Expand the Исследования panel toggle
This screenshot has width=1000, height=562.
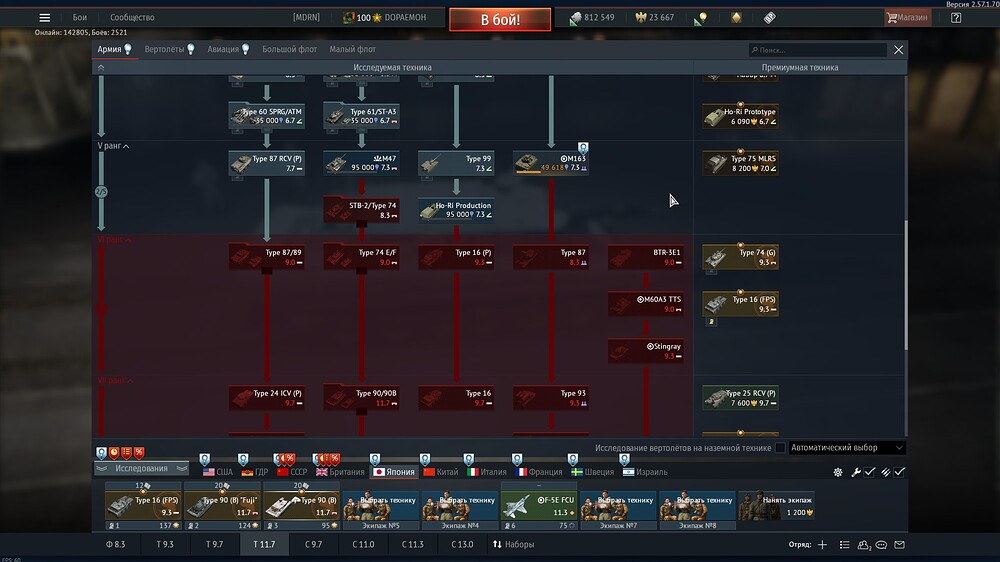142,468
